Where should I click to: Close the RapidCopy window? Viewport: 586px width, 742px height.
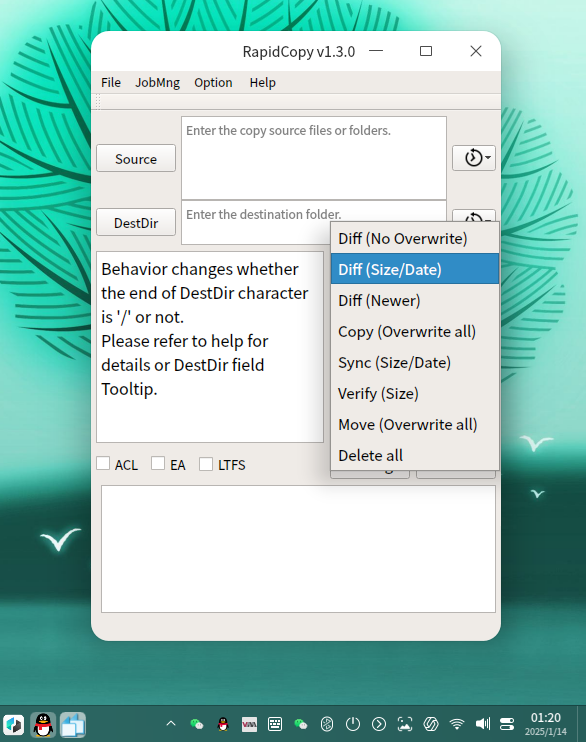pyautogui.click(x=476, y=51)
